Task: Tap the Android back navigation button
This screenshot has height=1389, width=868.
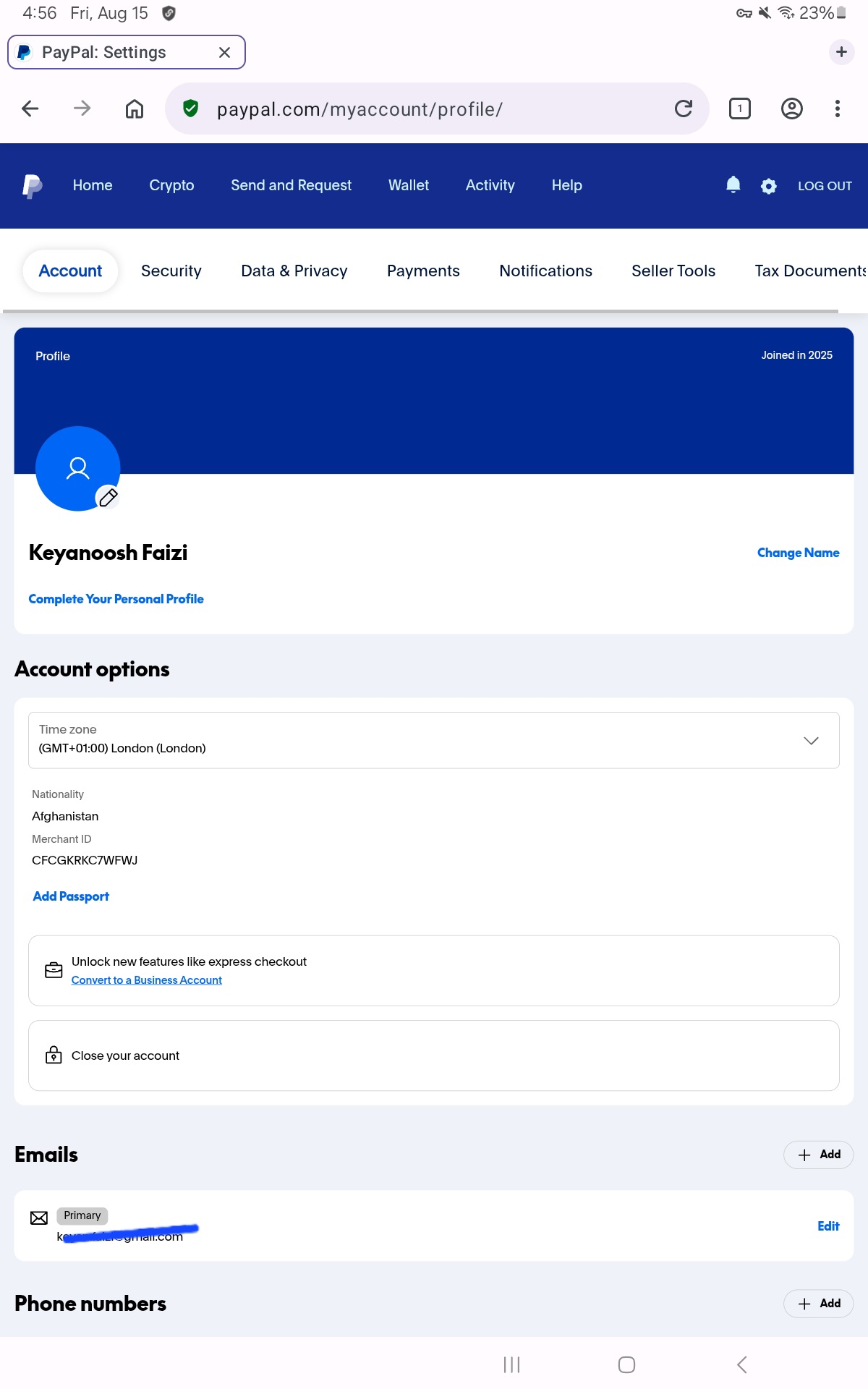Action: point(741,1364)
